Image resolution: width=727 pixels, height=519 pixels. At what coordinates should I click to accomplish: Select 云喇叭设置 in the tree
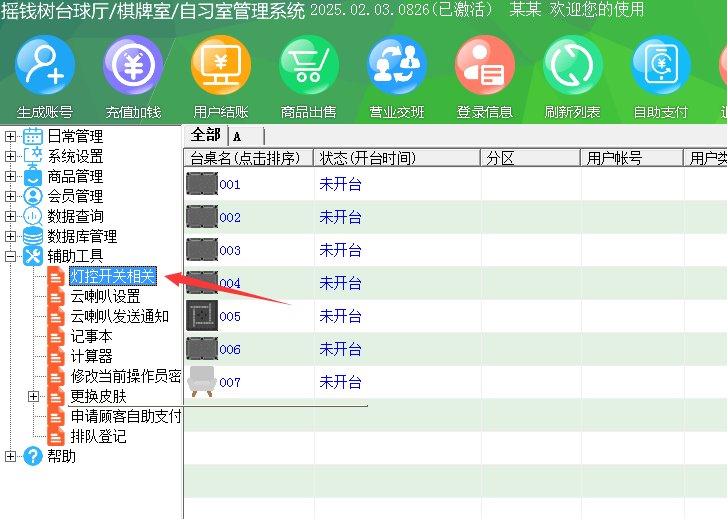(105, 296)
